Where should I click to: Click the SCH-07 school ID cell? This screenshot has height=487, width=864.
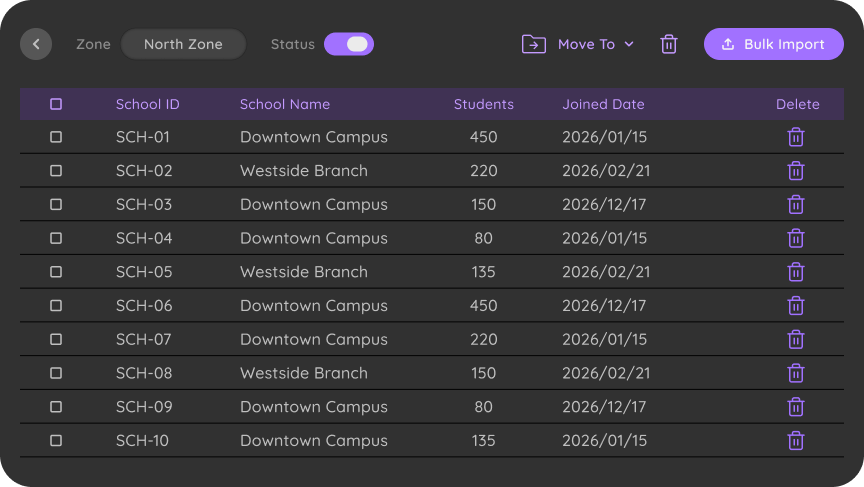coord(143,339)
